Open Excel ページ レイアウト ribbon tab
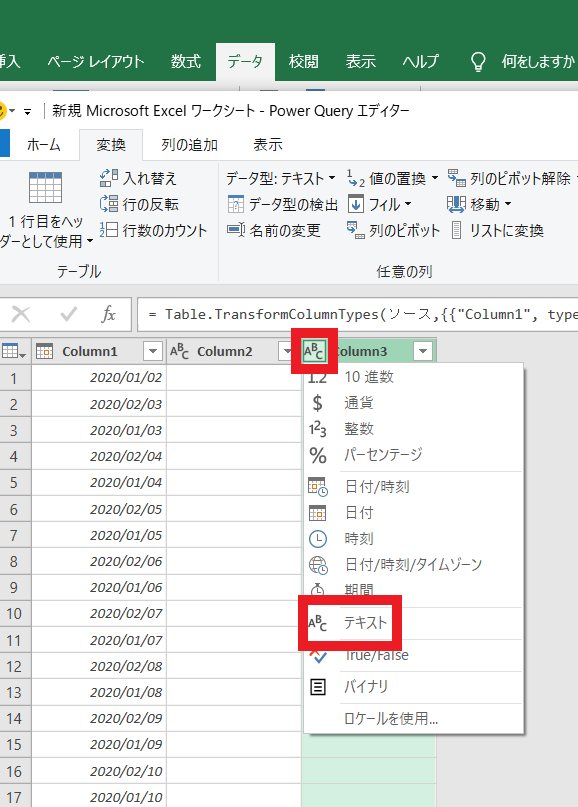578x807 pixels. click(96, 62)
